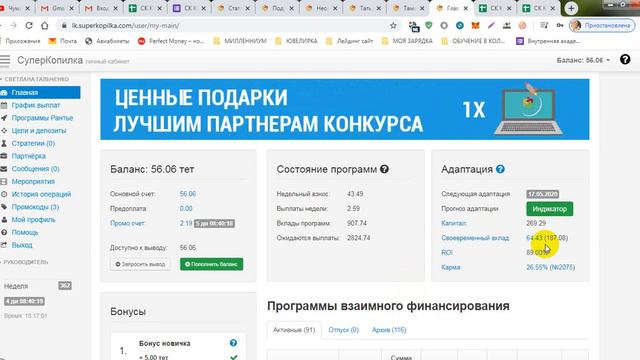
Task: Open Сообщения (0)
Action: 36,169
